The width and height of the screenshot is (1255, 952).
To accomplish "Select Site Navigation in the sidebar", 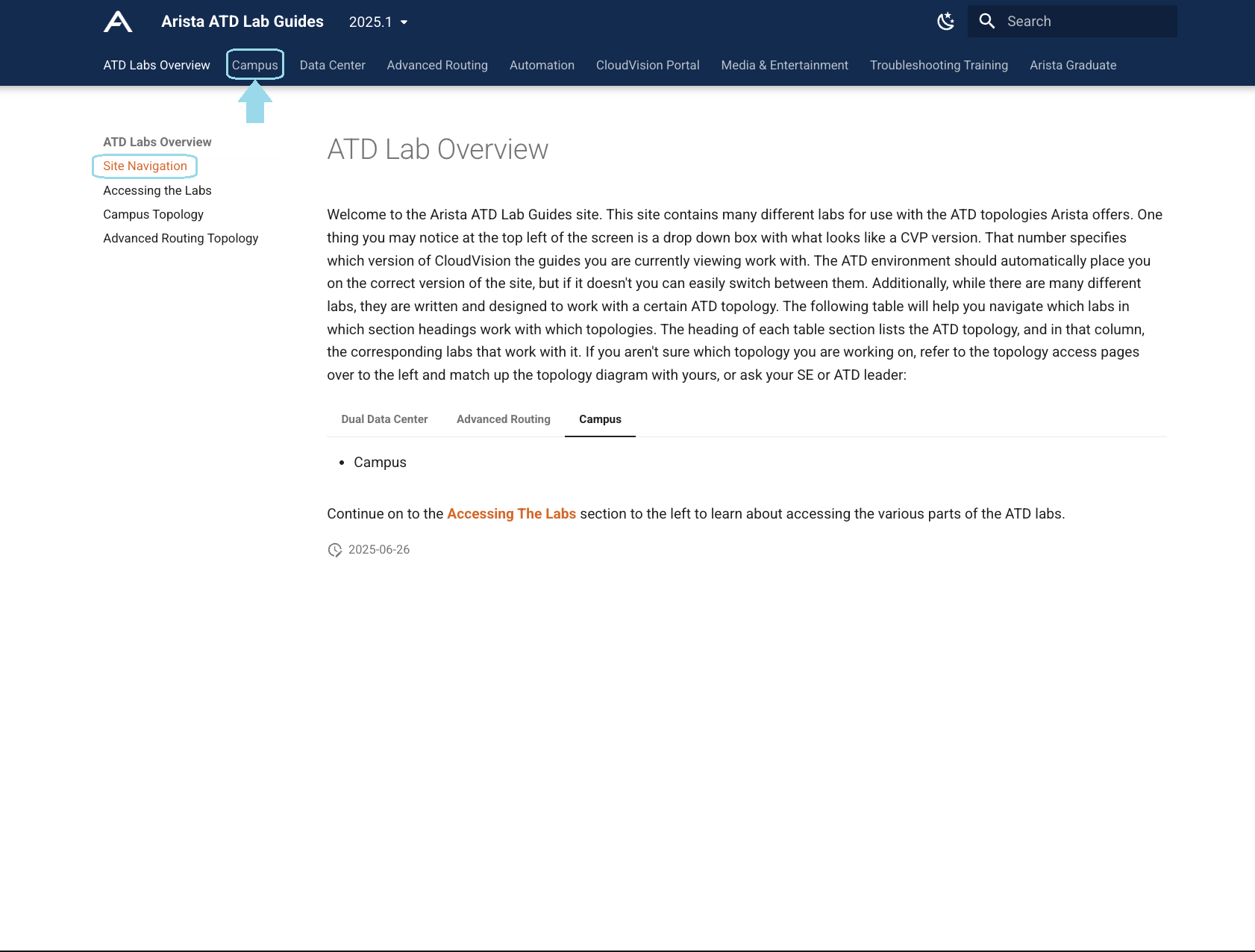I will [145, 166].
